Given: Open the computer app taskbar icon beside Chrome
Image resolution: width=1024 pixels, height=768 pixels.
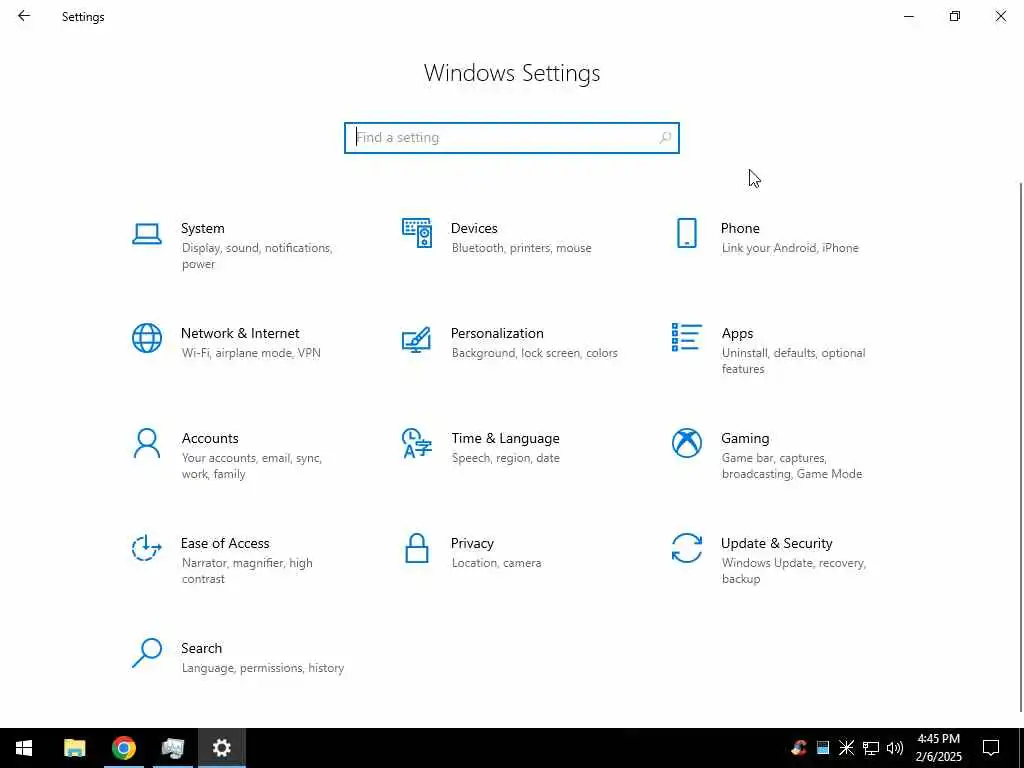Looking at the screenshot, I should (172, 748).
